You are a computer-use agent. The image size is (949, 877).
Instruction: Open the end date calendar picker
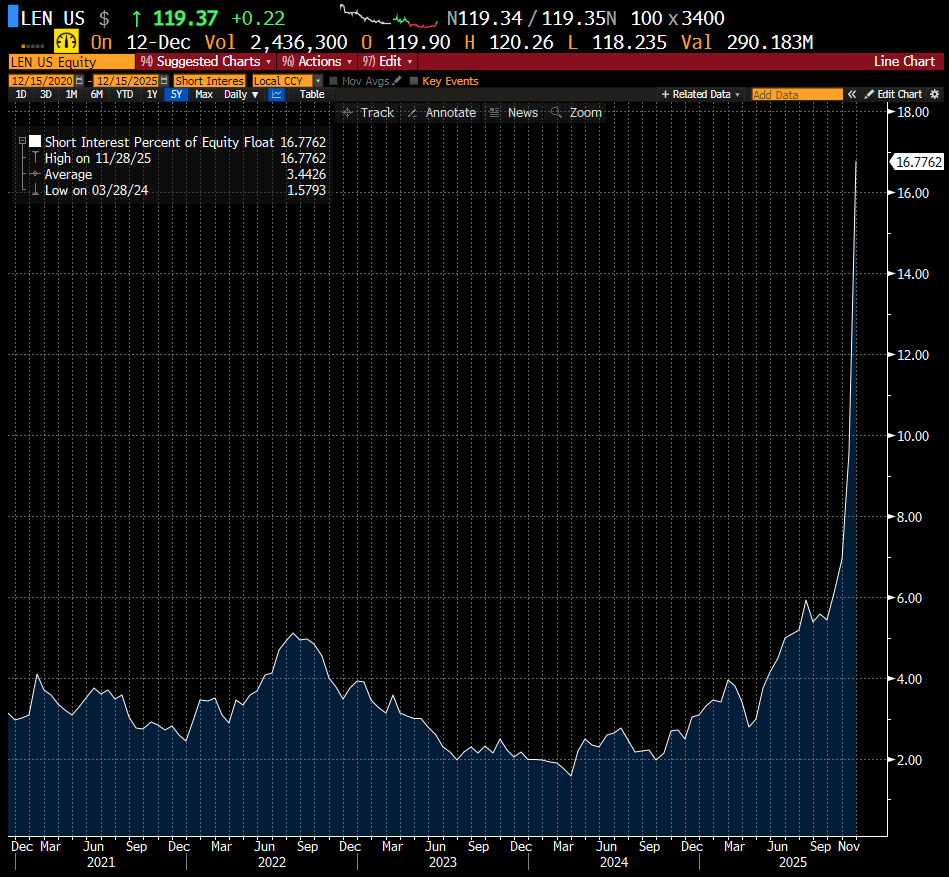point(163,80)
